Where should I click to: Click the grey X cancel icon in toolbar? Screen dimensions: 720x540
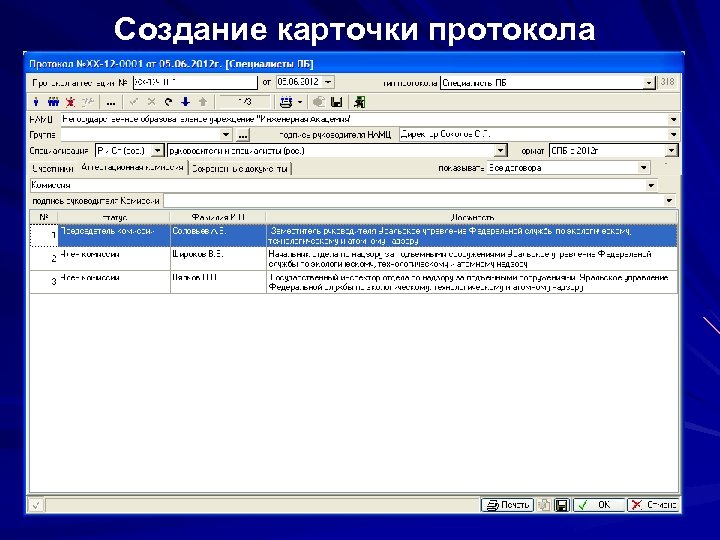[151, 102]
